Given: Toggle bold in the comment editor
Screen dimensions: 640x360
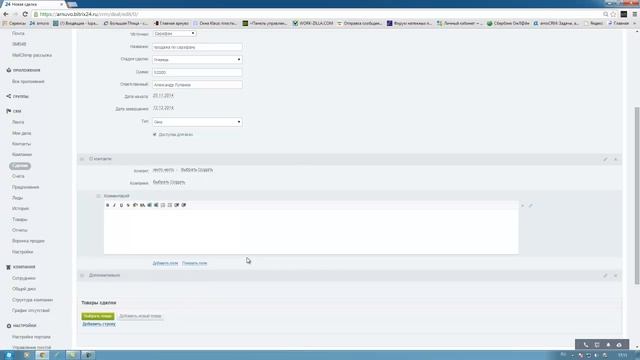Looking at the screenshot, I should (x=108, y=205).
